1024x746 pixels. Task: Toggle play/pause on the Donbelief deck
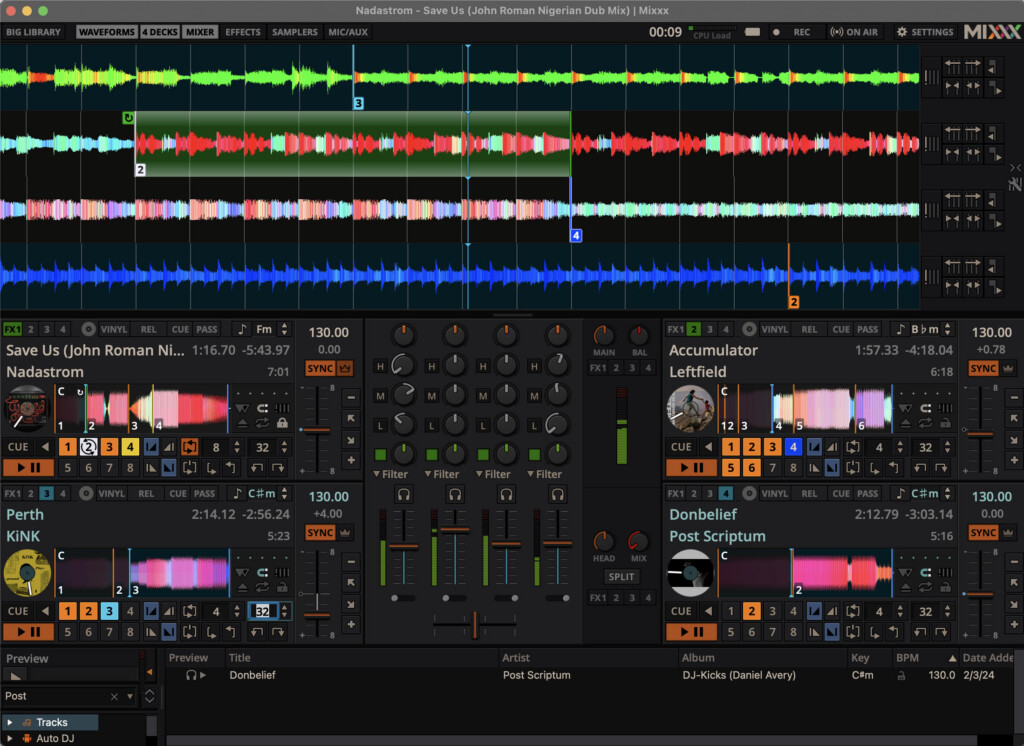pyautogui.click(x=691, y=632)
